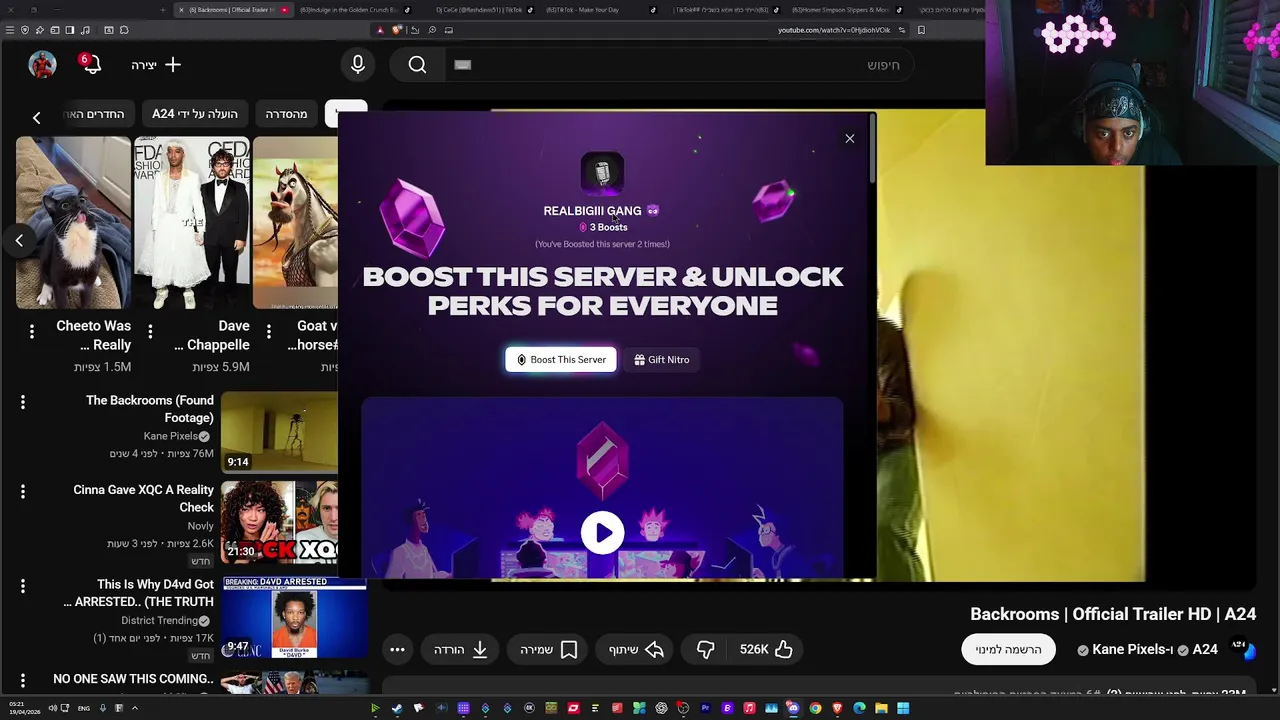Like the video with 526K likes
This screenshot has width=1280, height=720.
[767, 649]
